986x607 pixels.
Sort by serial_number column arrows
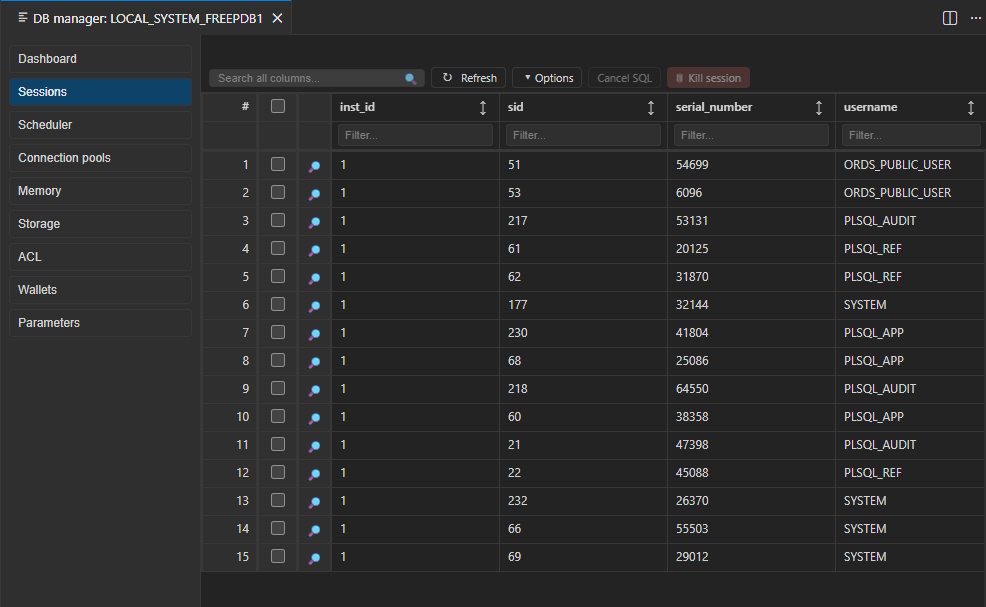click(819, 108)
